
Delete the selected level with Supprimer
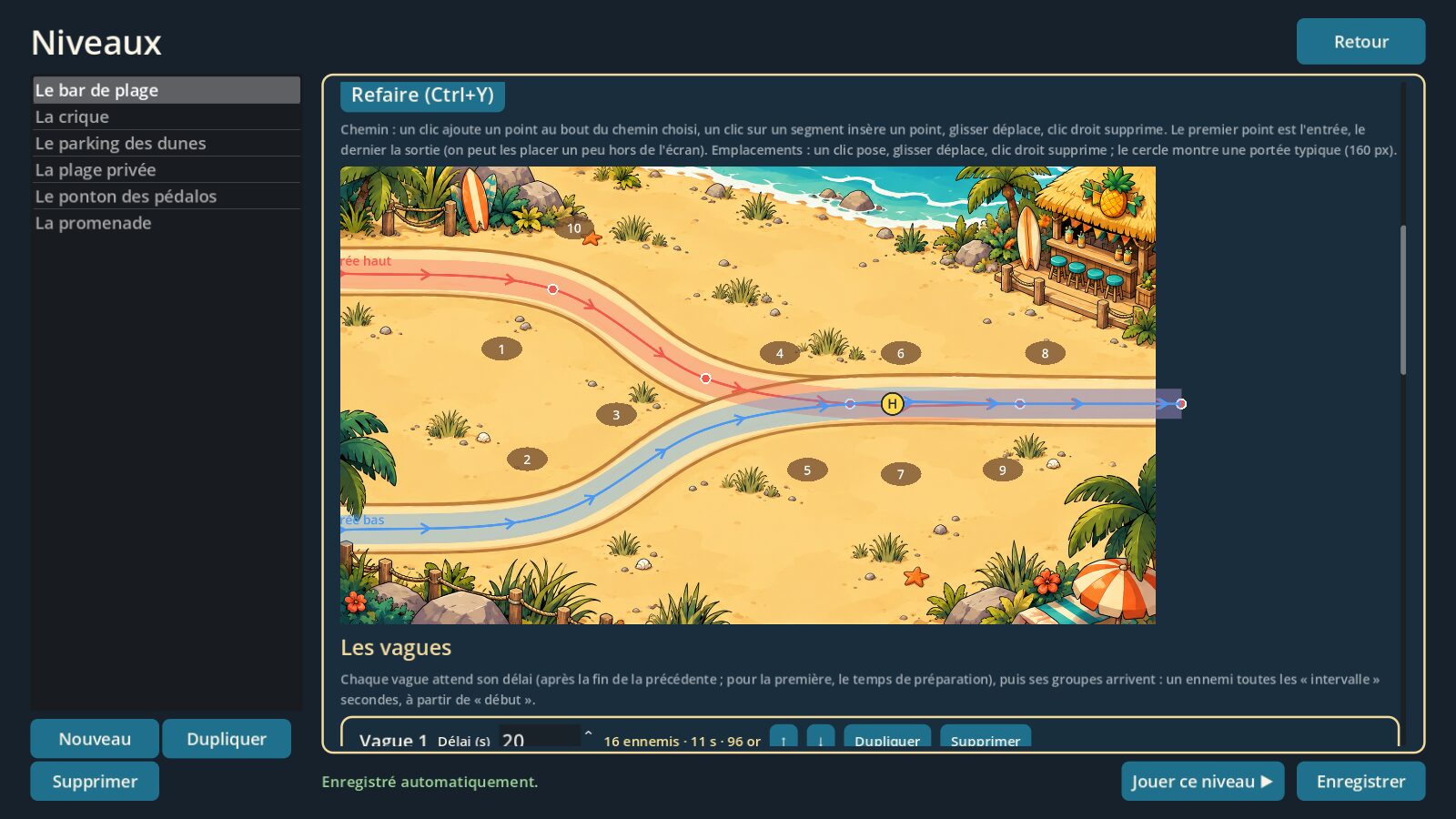[x=95, y=782]
